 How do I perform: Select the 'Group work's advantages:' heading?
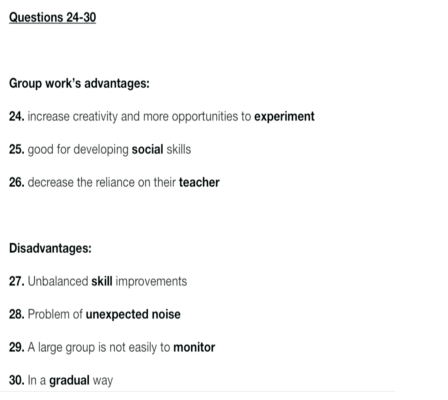[x=79, y=83]
